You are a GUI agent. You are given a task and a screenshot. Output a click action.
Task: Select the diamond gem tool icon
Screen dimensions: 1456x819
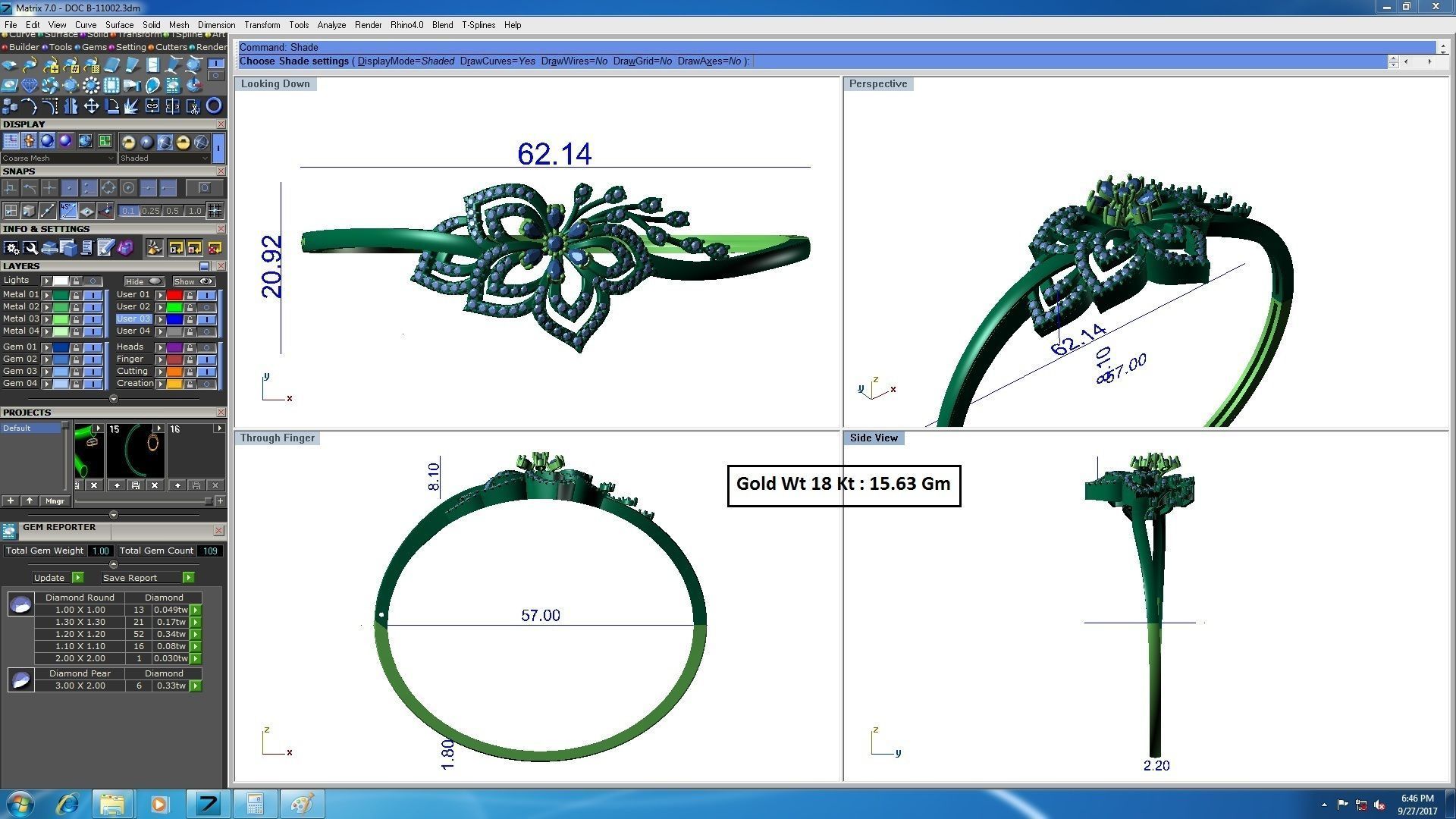[30, 86]
